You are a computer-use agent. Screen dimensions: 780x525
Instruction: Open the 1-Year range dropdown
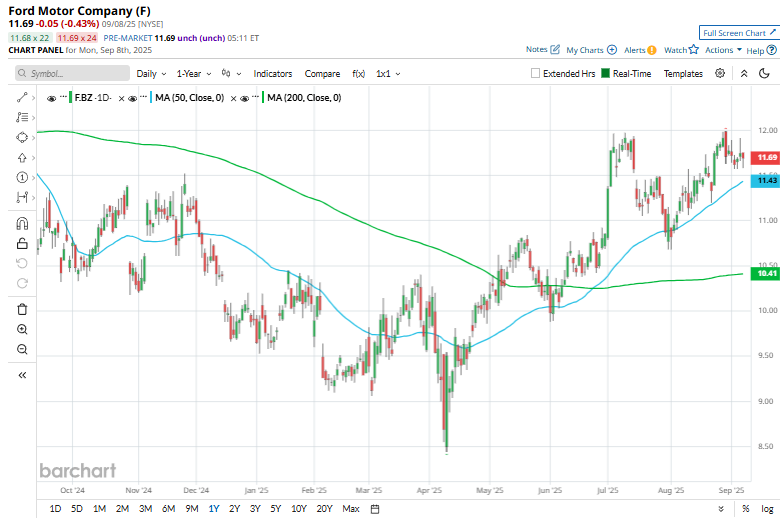[194, 74]
